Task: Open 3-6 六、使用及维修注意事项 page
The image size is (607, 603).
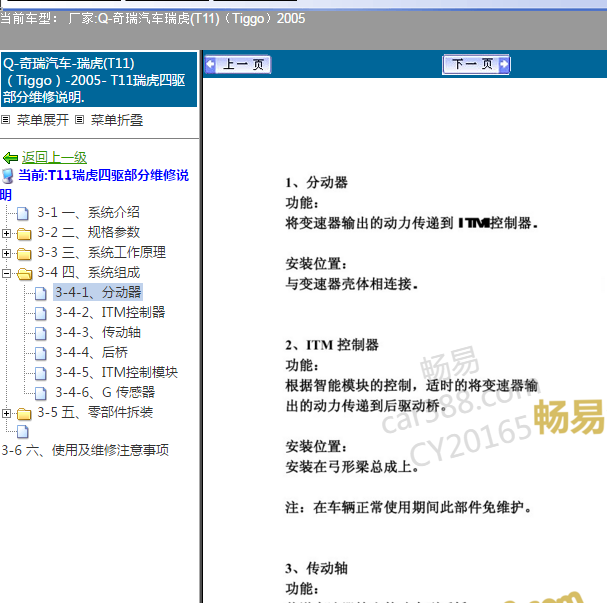Action: pos(85,451)
